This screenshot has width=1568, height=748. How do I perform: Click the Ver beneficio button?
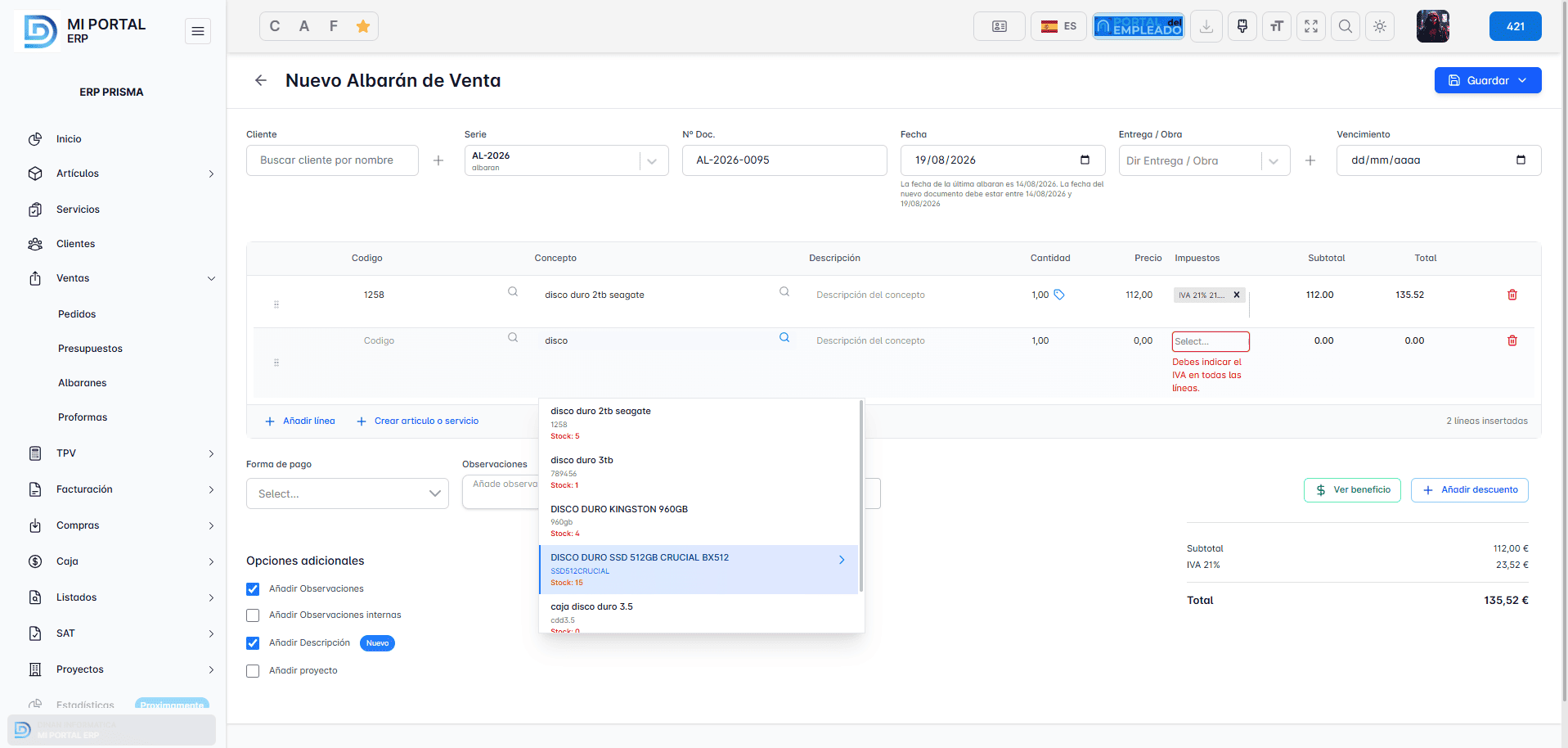[1352, 490]
